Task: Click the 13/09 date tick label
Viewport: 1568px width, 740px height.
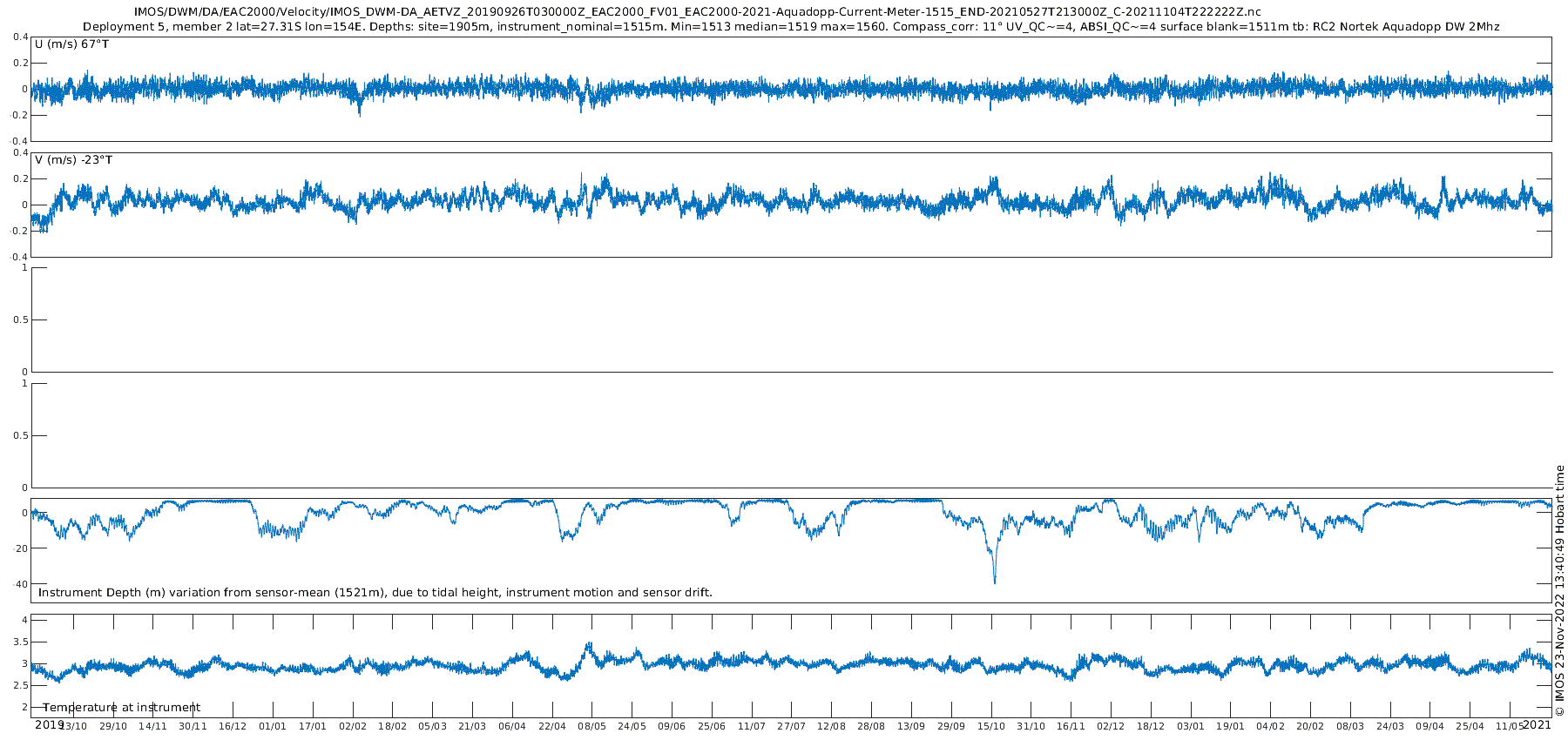Action: [911, 726]
